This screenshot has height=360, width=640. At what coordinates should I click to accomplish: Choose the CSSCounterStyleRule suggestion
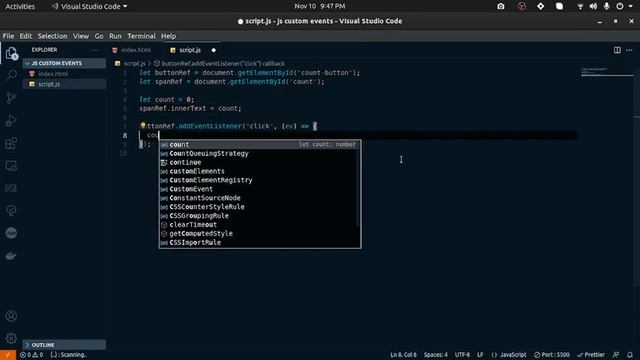260,207
